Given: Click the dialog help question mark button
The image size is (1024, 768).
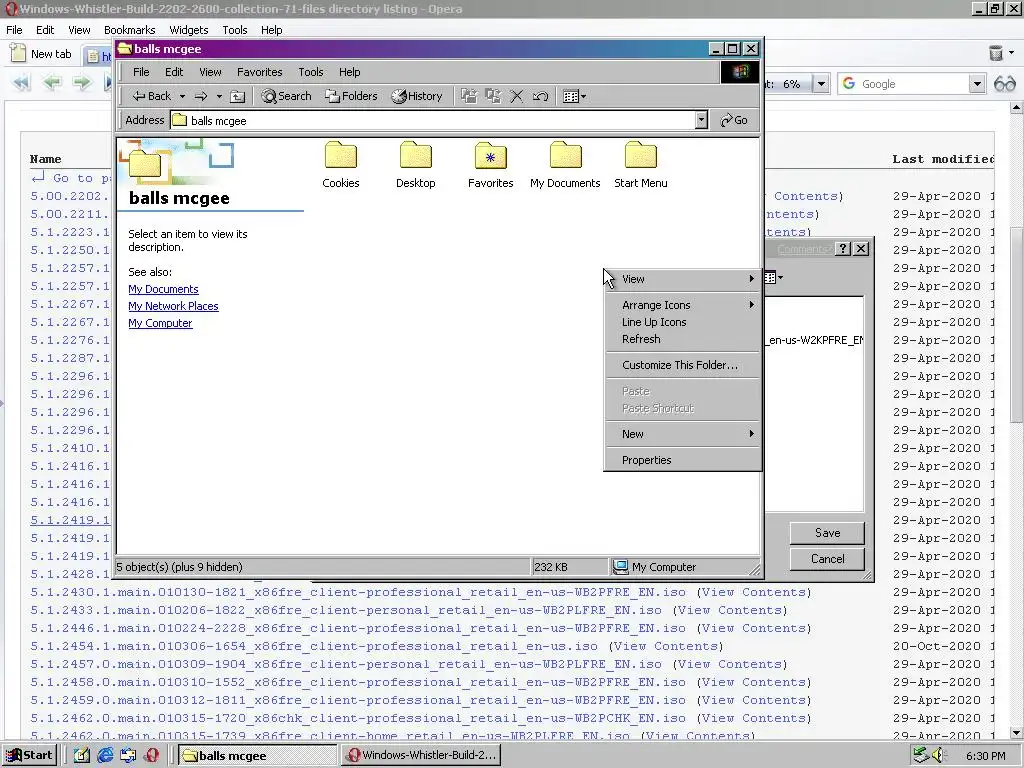Looking at the screenshot, I should [x=843, y=249].
